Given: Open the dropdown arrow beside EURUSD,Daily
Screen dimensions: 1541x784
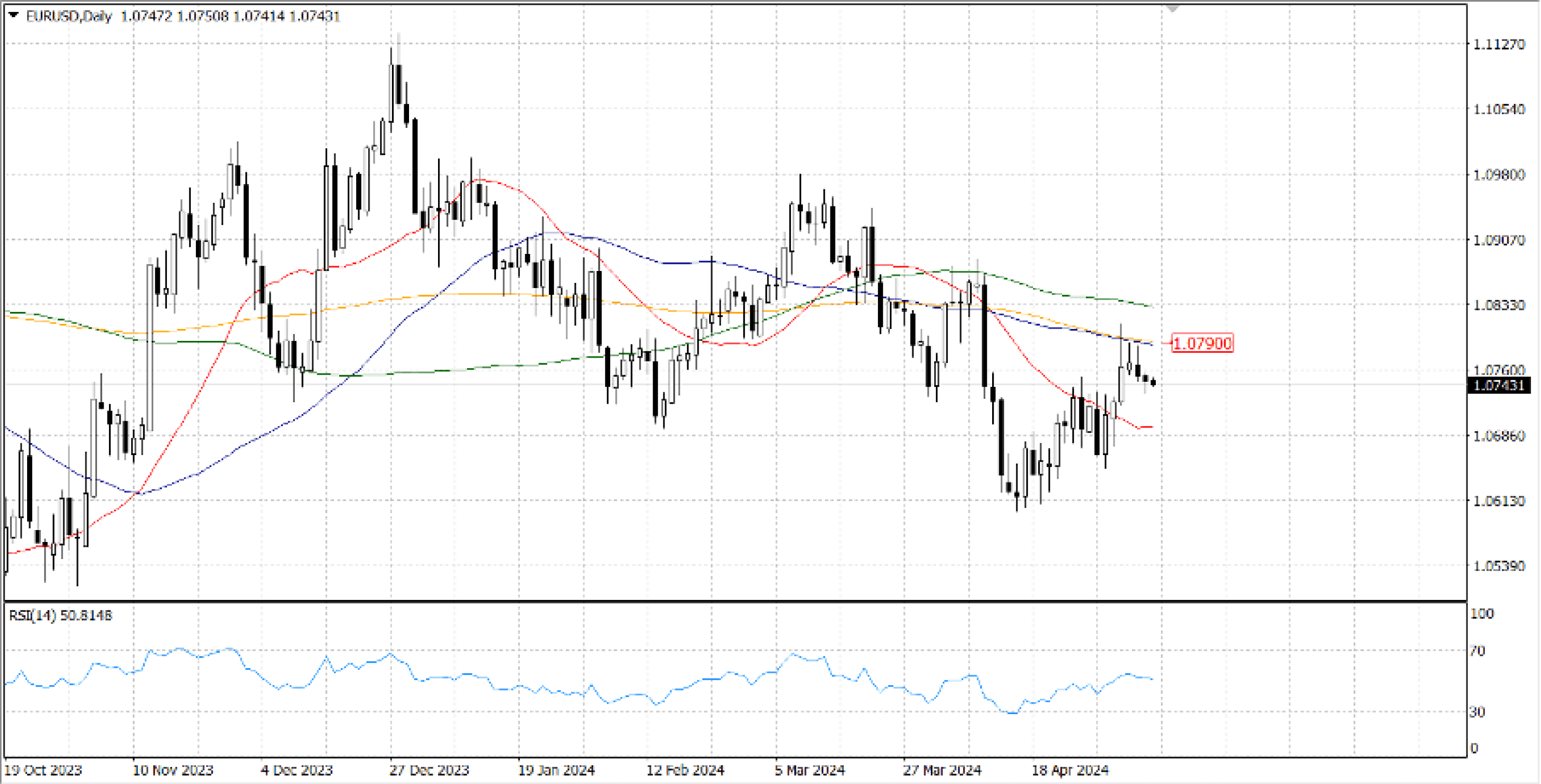Looking at the screenshot, I should coord(13,16).
